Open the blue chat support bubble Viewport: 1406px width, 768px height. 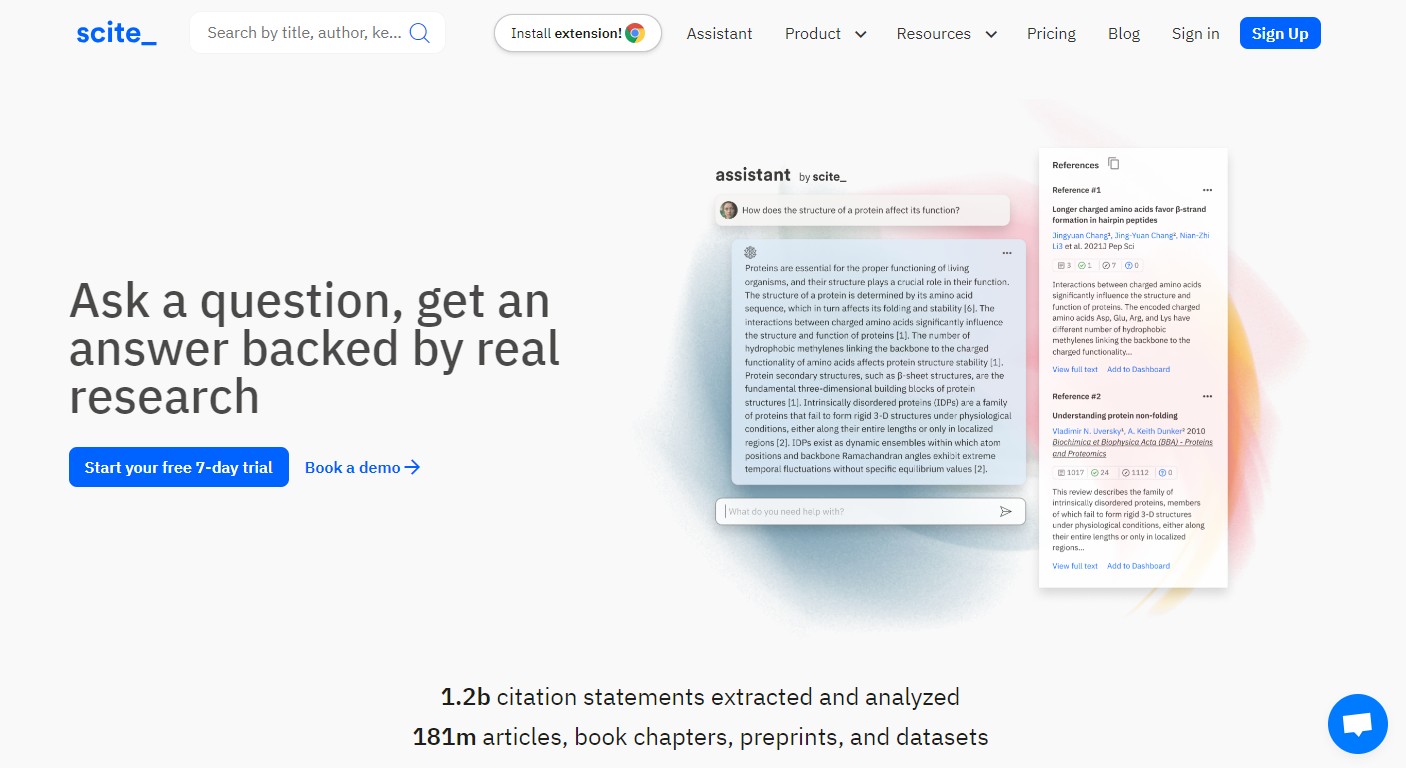[1357, 724]
